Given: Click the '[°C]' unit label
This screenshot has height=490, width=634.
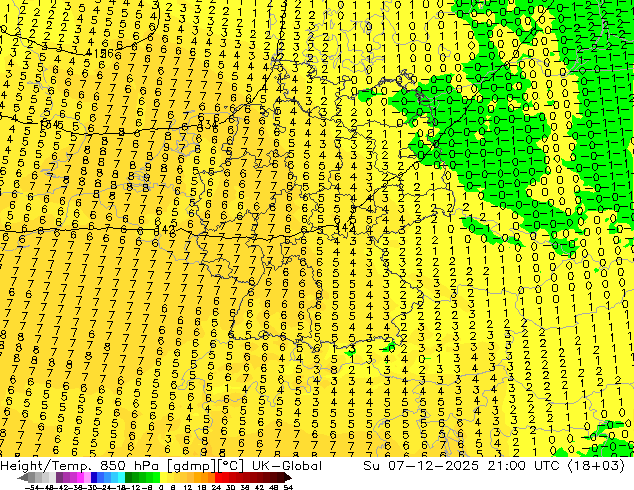Looking at the screenshot, I should tap(230, 466).
